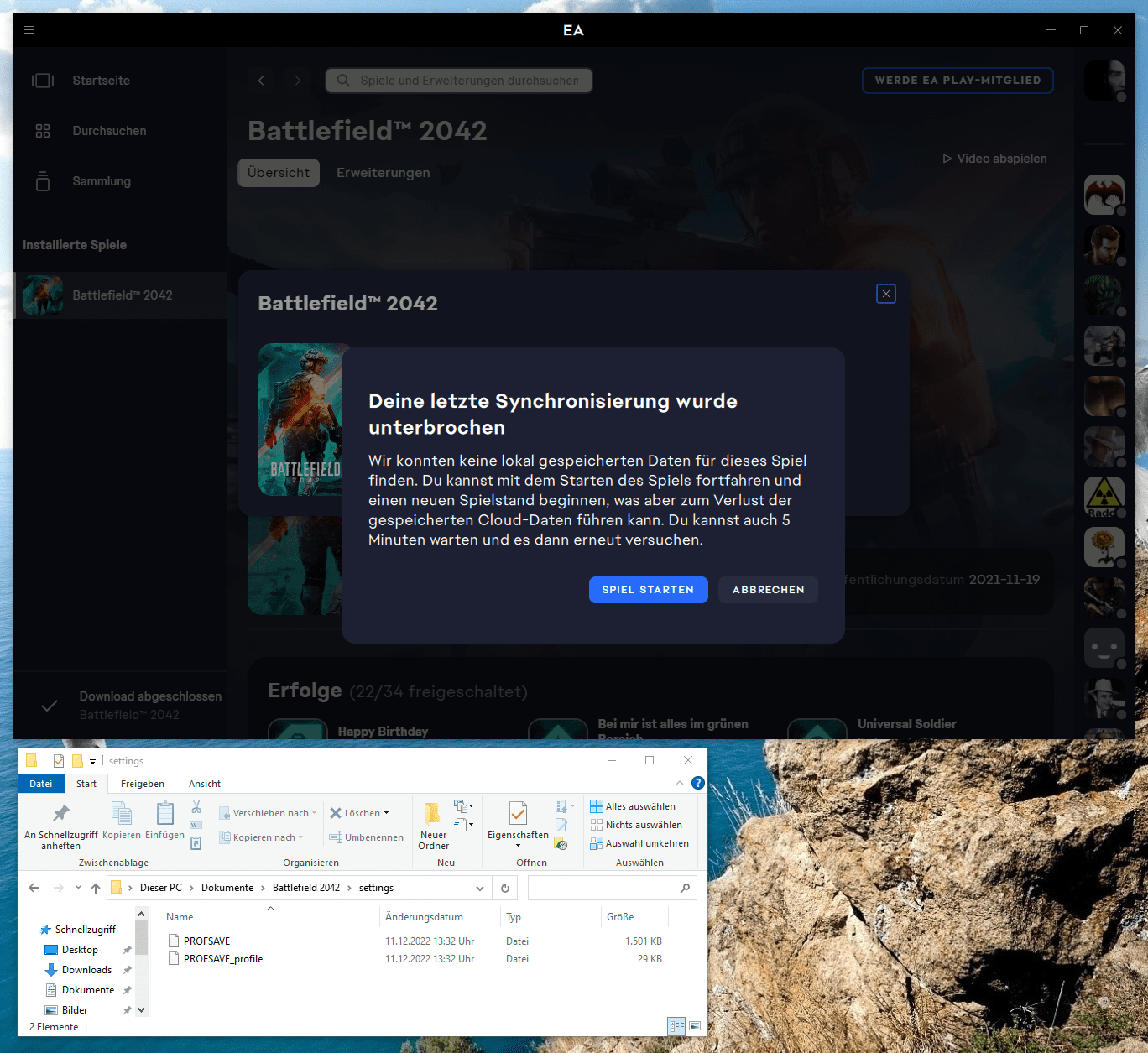Click Video abspielen link
This screenshot has height=1053, width=1148.
coord(994,159)
